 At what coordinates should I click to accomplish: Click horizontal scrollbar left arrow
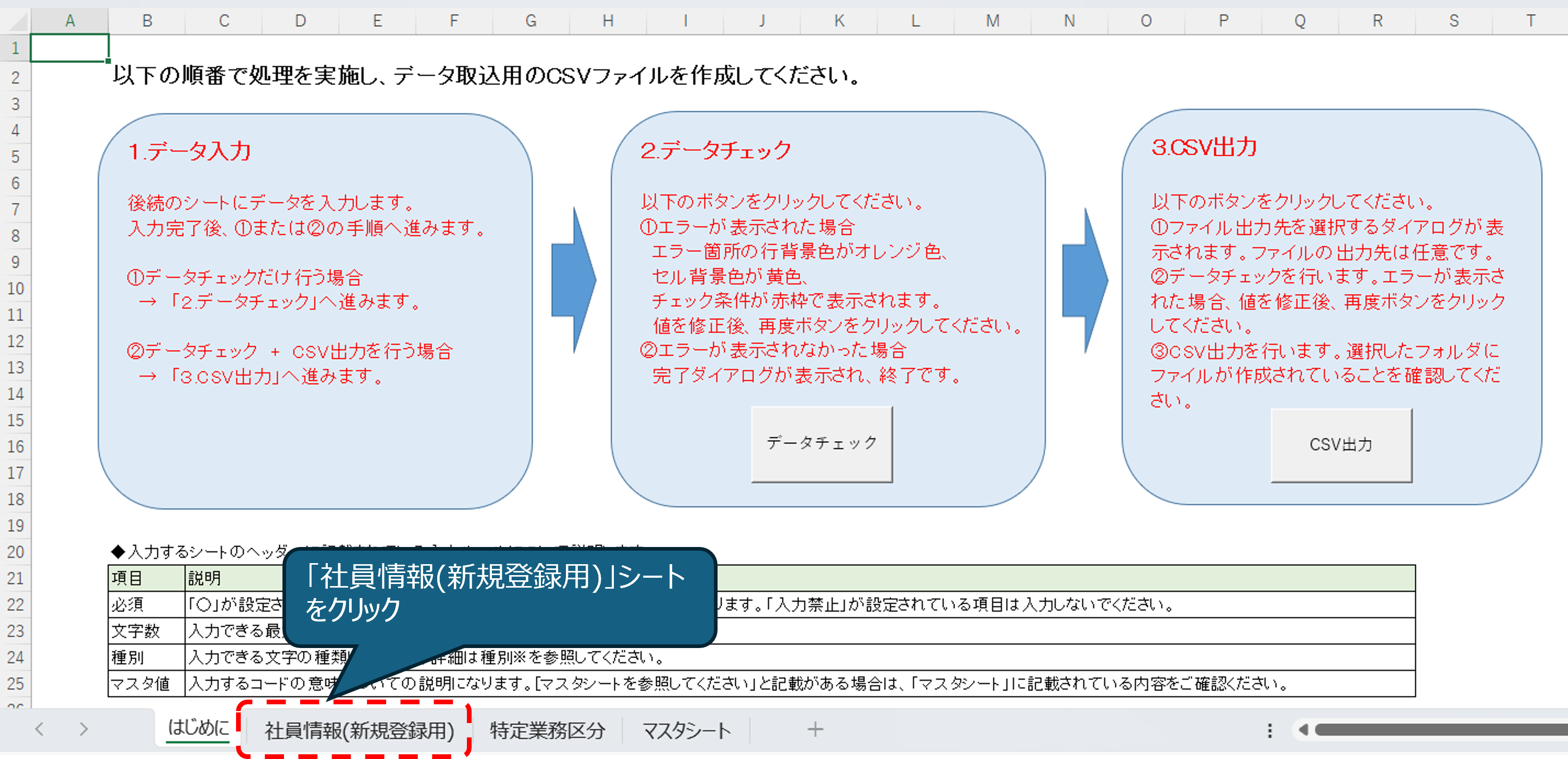[x=1303, y=729]
